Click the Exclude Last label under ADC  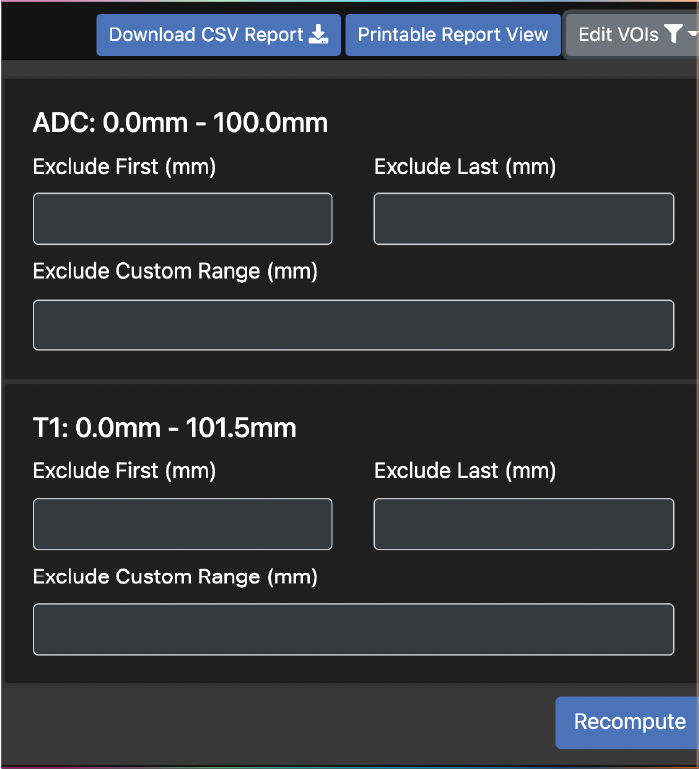(465, 167)
